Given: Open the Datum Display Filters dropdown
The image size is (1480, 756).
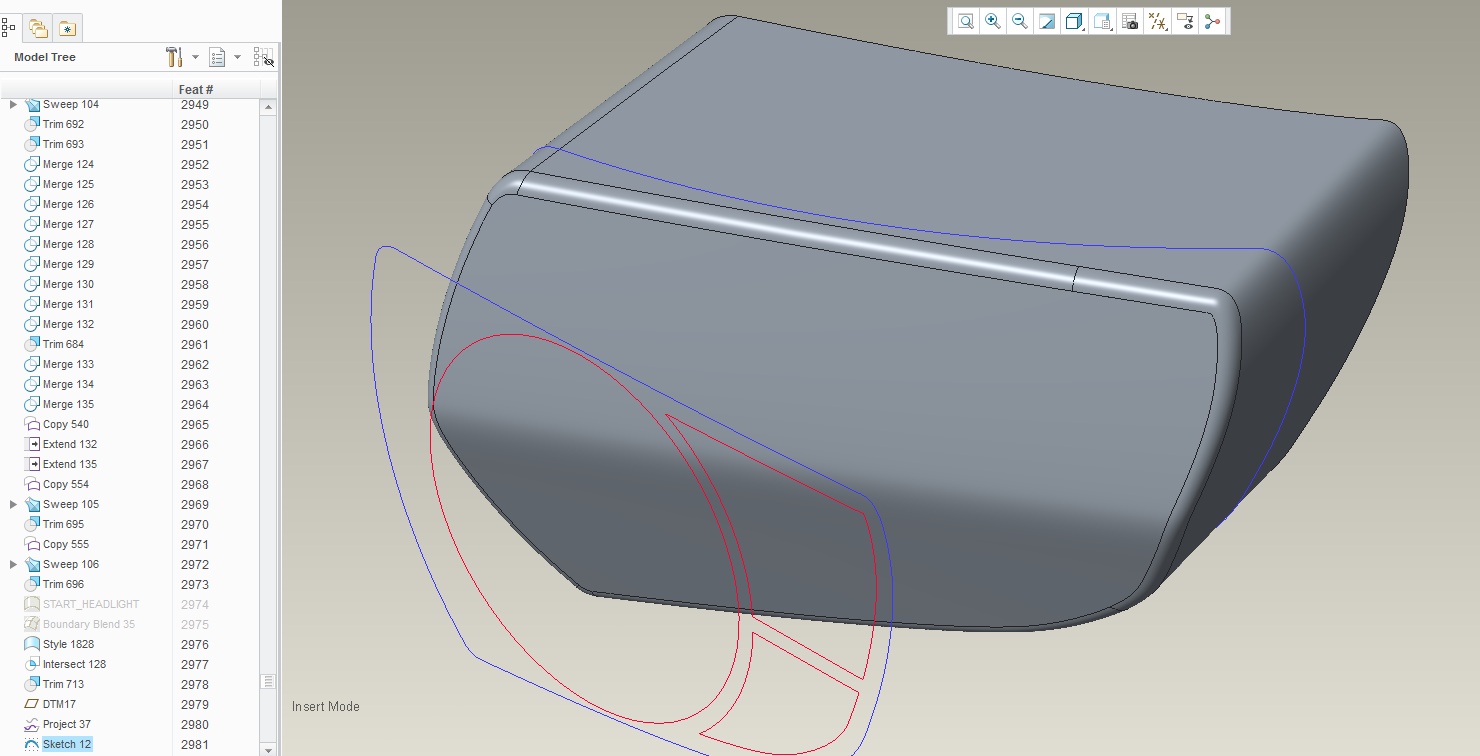Looking at the screenshot, I should coord(1158,22).
